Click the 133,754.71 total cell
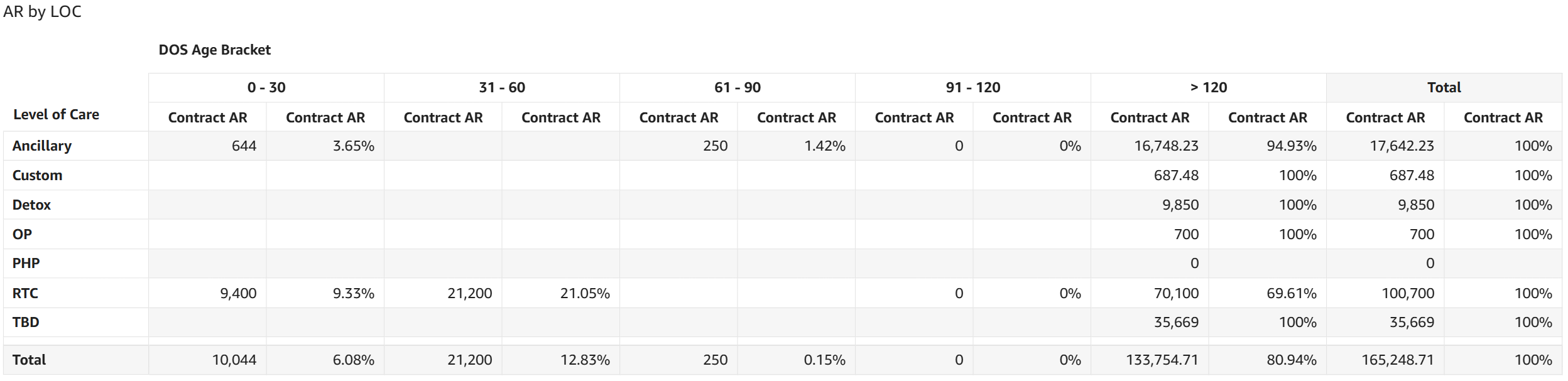Image resolution: width=1568 pixels, height=381 pixels. [1162, 360]
